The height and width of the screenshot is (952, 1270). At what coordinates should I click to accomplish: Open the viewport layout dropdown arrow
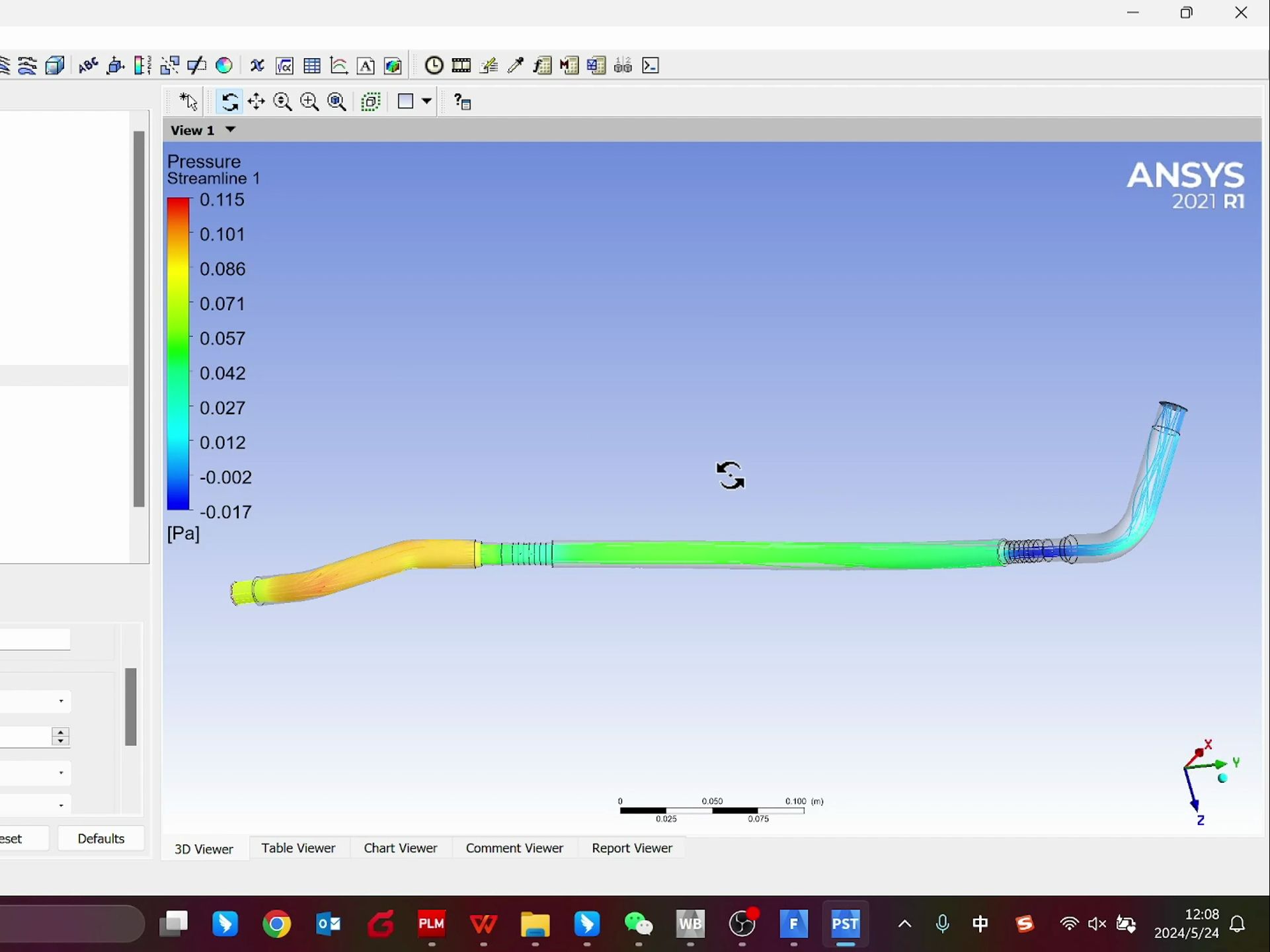426,101
